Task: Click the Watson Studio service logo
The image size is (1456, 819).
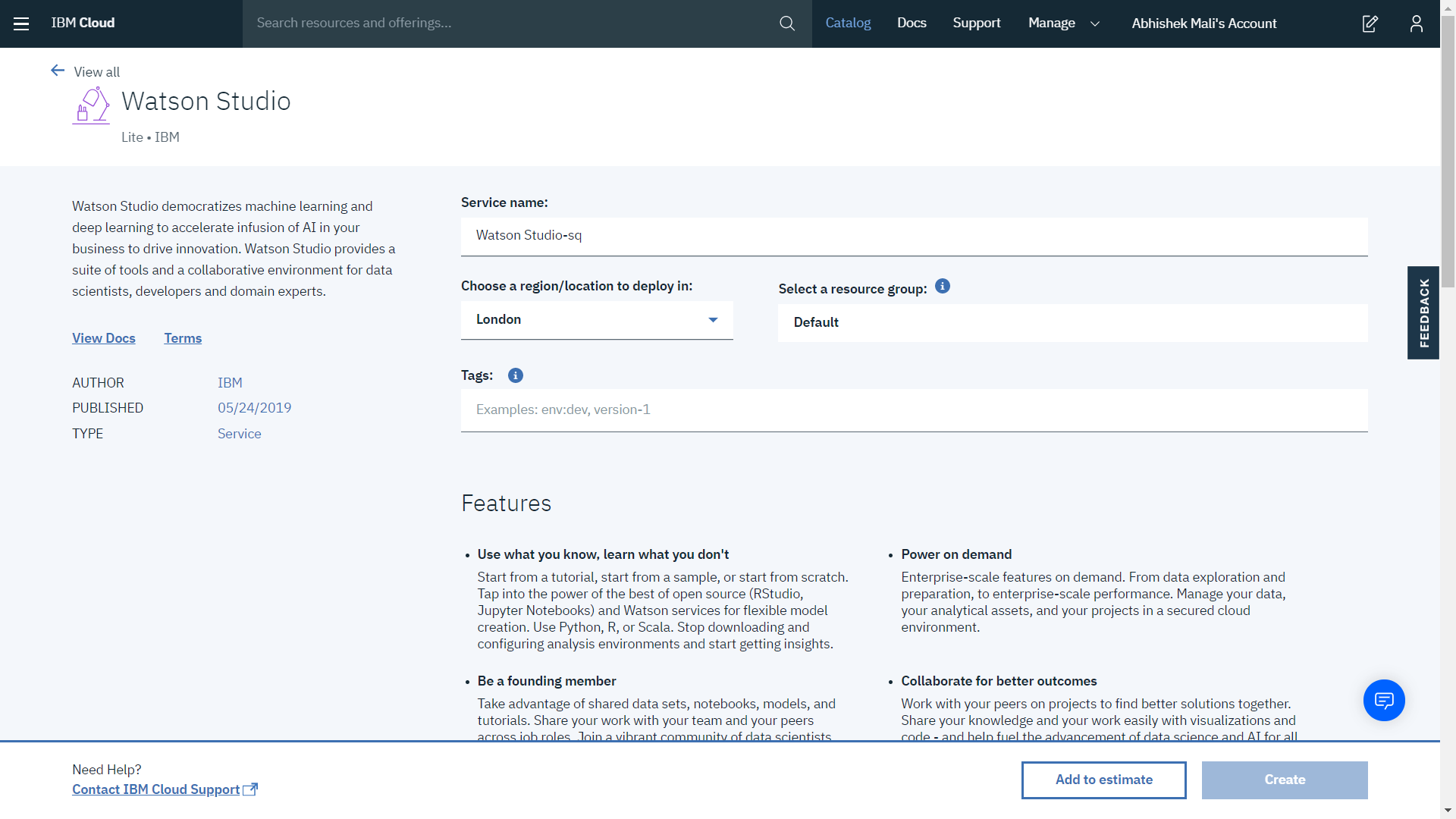Action: tap(91, 105)
